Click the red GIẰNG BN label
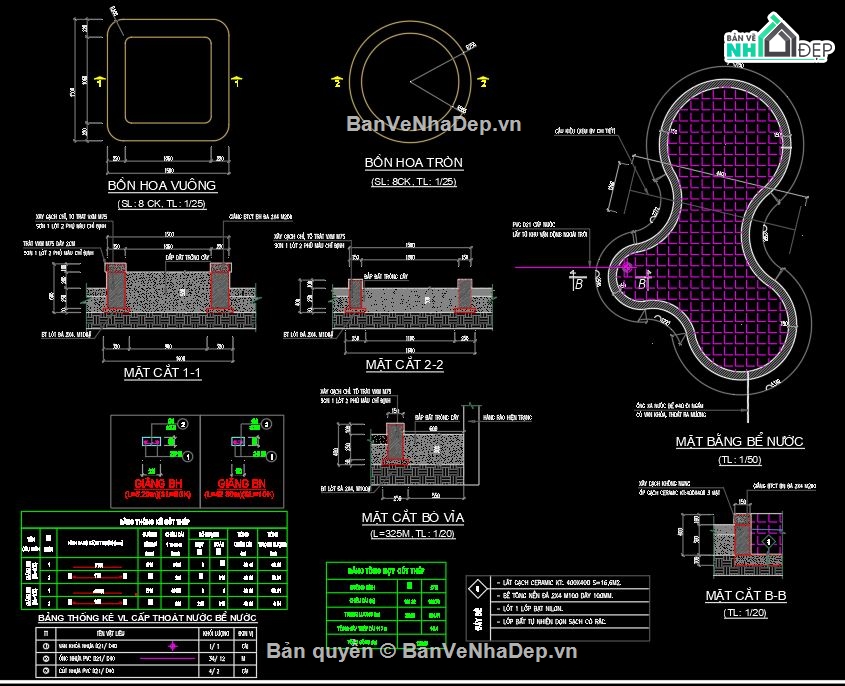 [243, 480]
